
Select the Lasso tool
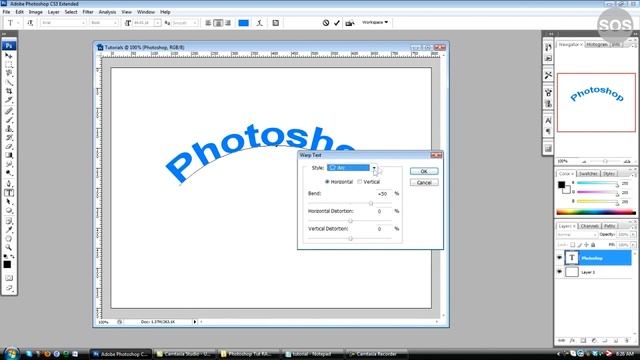pyautogui.click(x=9, y=73)
